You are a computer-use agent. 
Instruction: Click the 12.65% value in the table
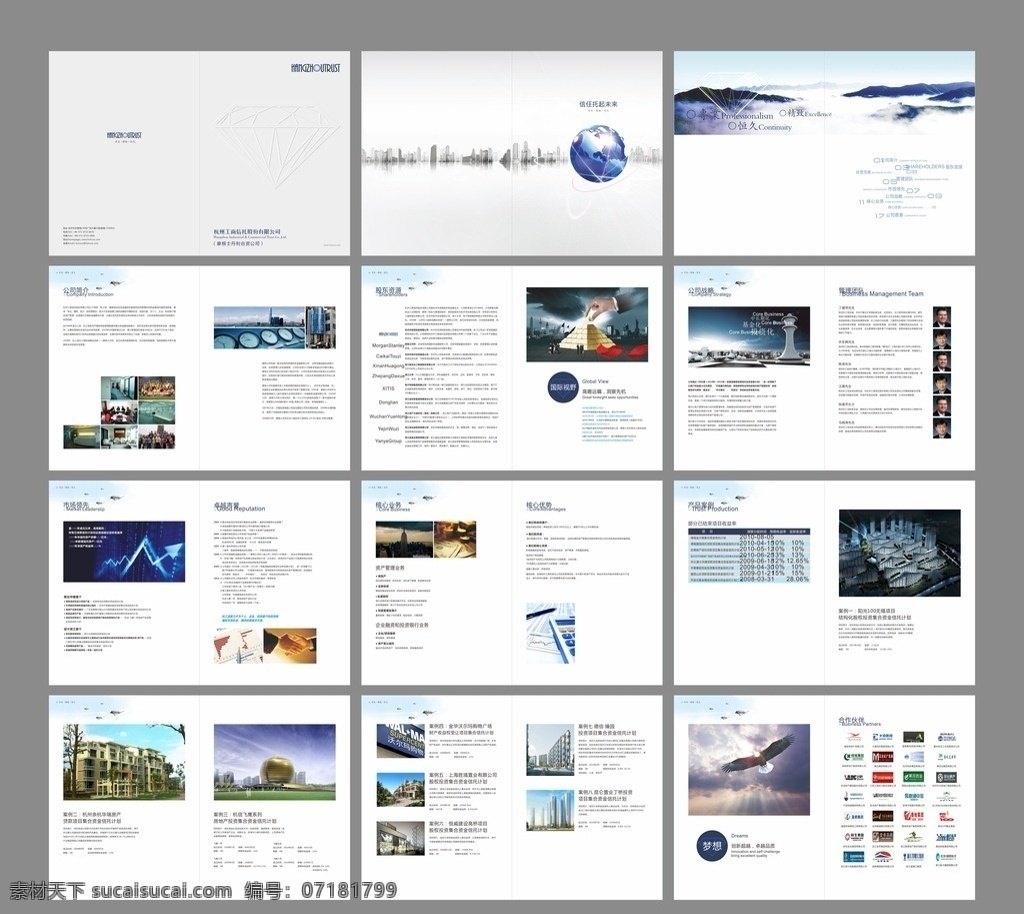798,561
